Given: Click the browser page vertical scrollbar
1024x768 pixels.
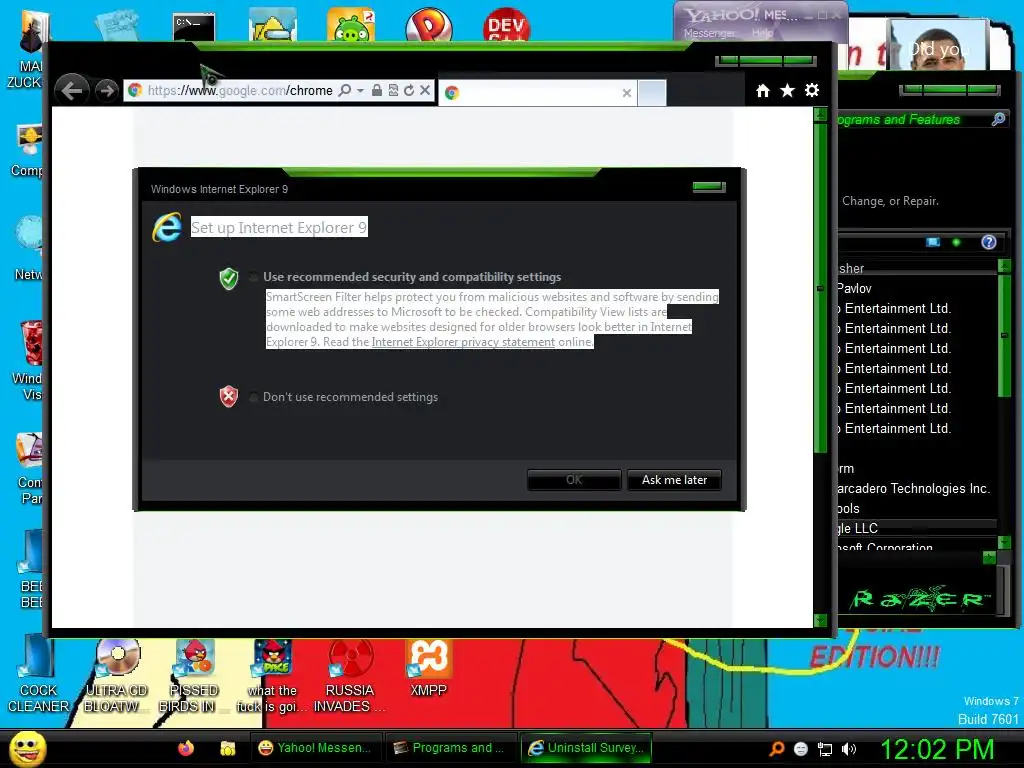Looking at the screenshot, I should 820,287.
